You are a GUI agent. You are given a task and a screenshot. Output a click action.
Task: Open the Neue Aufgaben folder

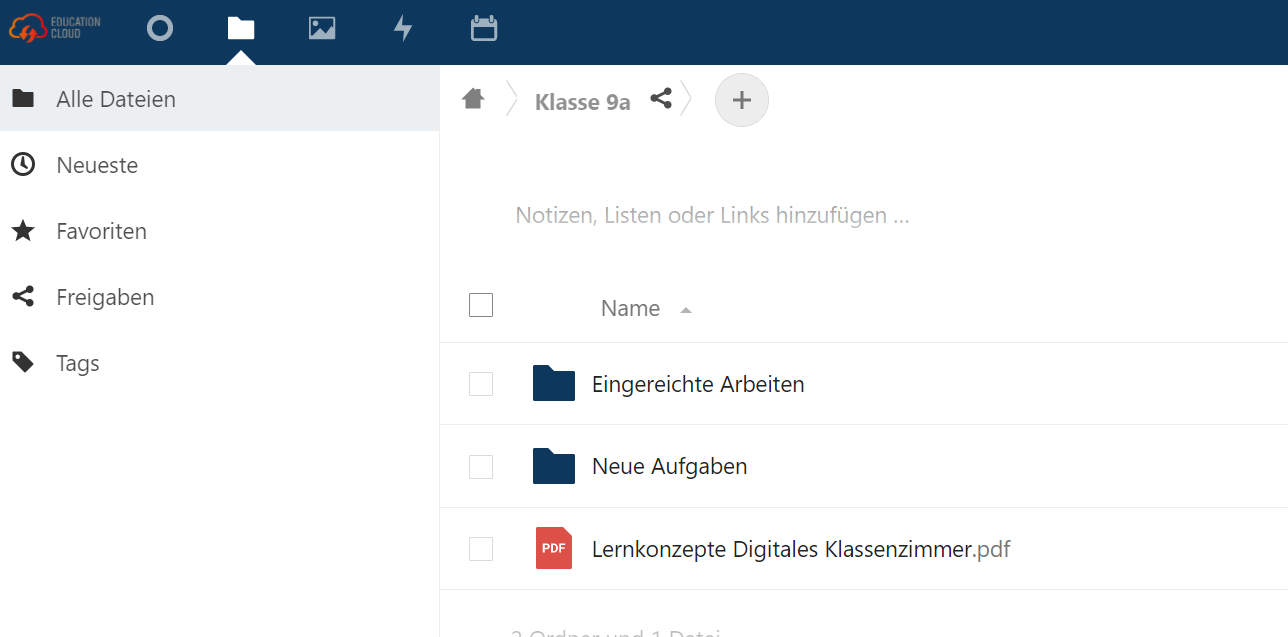[x=669, y=466]
